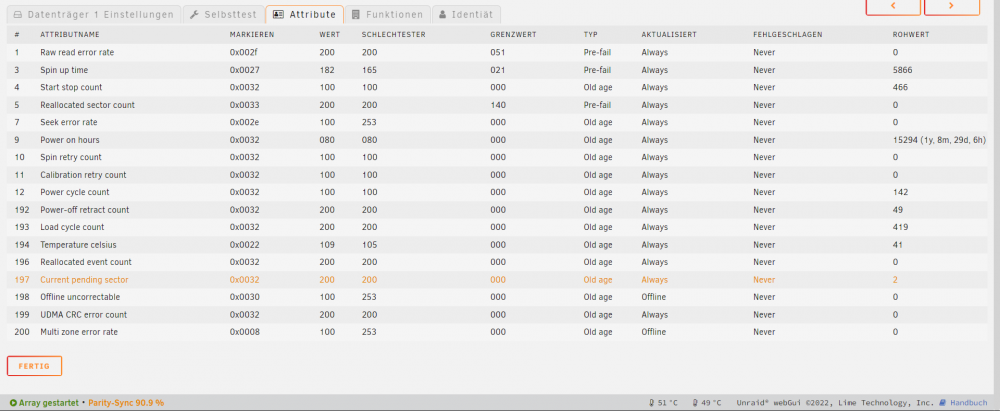Click raw value 2 of Current pending sector
Viewport: 1000px width, 411px height.
pyautogui.click(x=895, y=280)
